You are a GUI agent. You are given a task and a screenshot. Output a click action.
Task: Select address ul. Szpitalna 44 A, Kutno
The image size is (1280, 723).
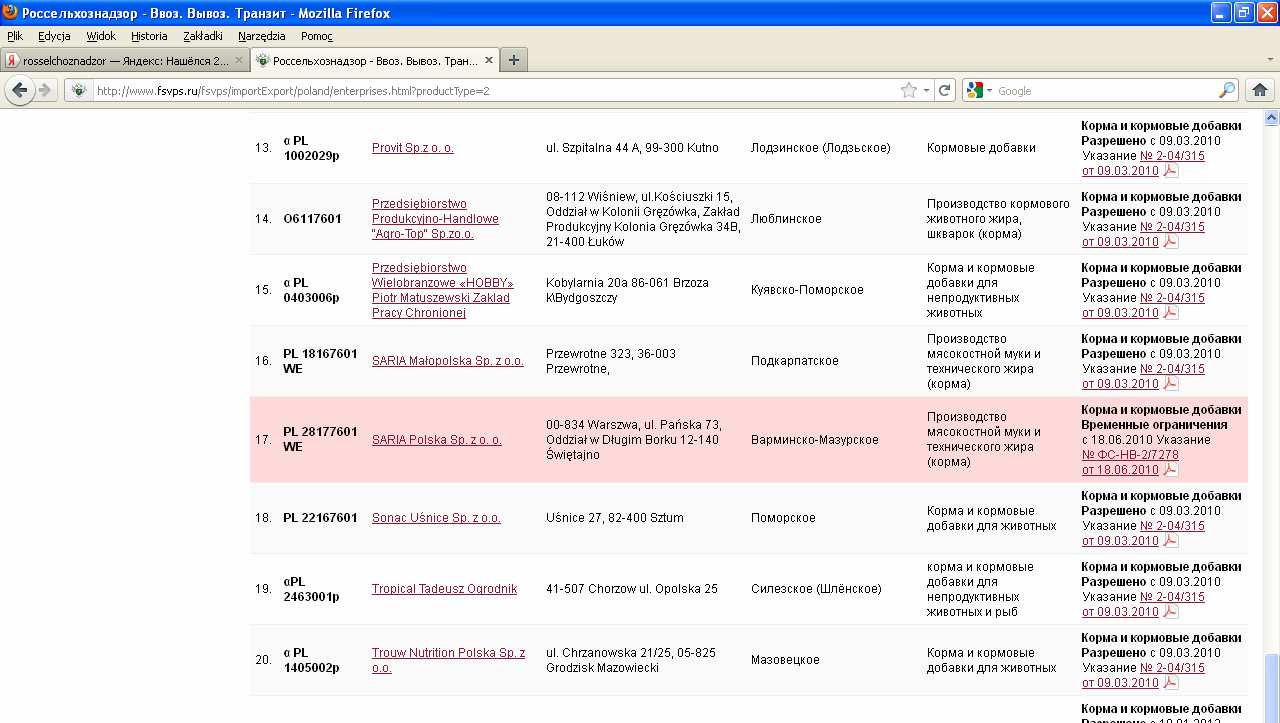(632, 148)
